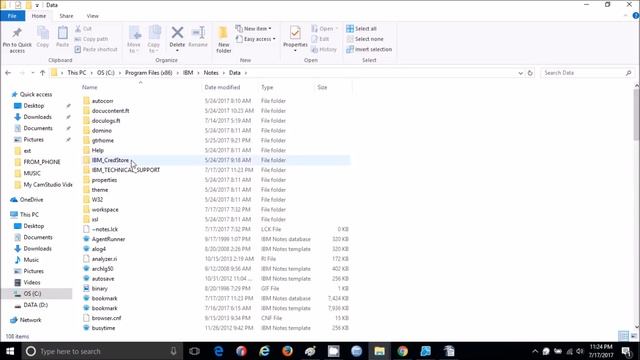Click the Cut scissors icon

(78, 29)
